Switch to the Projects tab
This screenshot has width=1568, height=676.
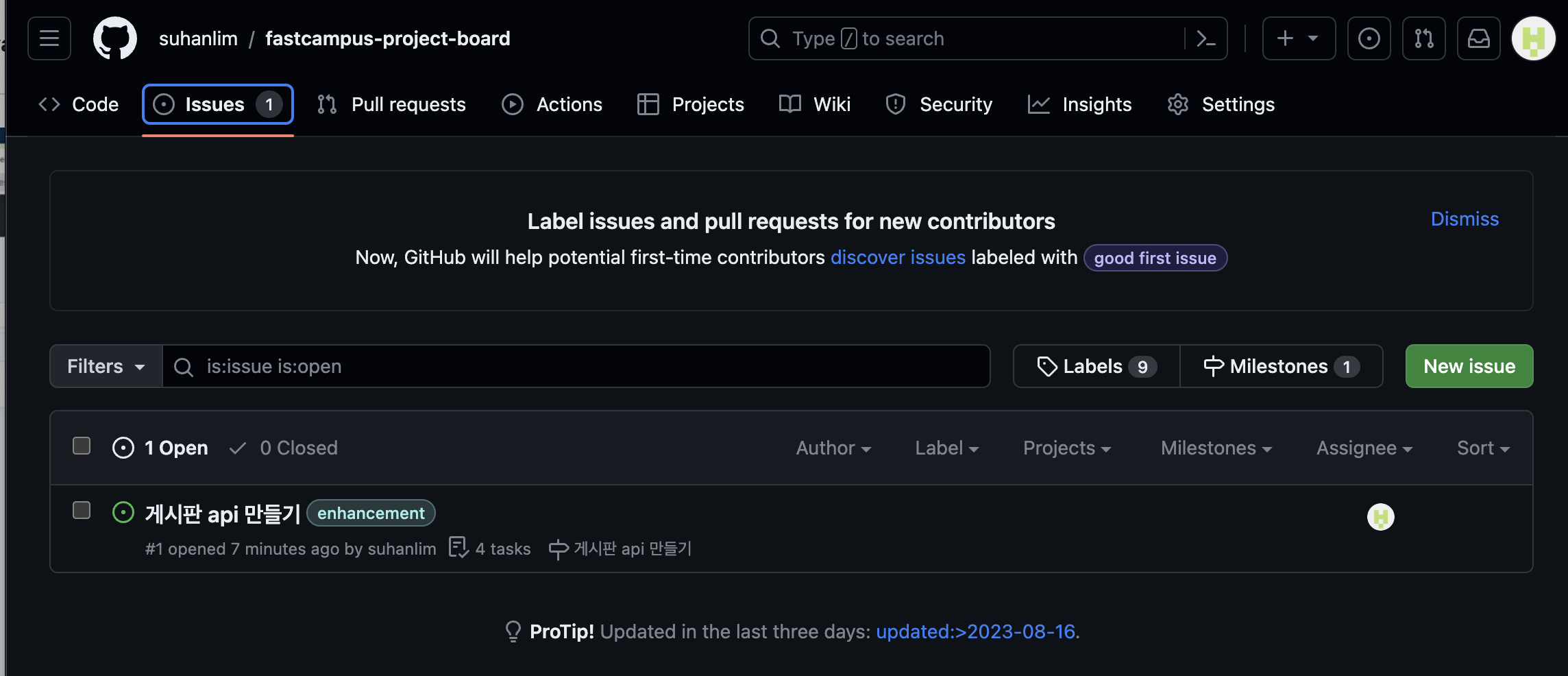click(691, 104)
